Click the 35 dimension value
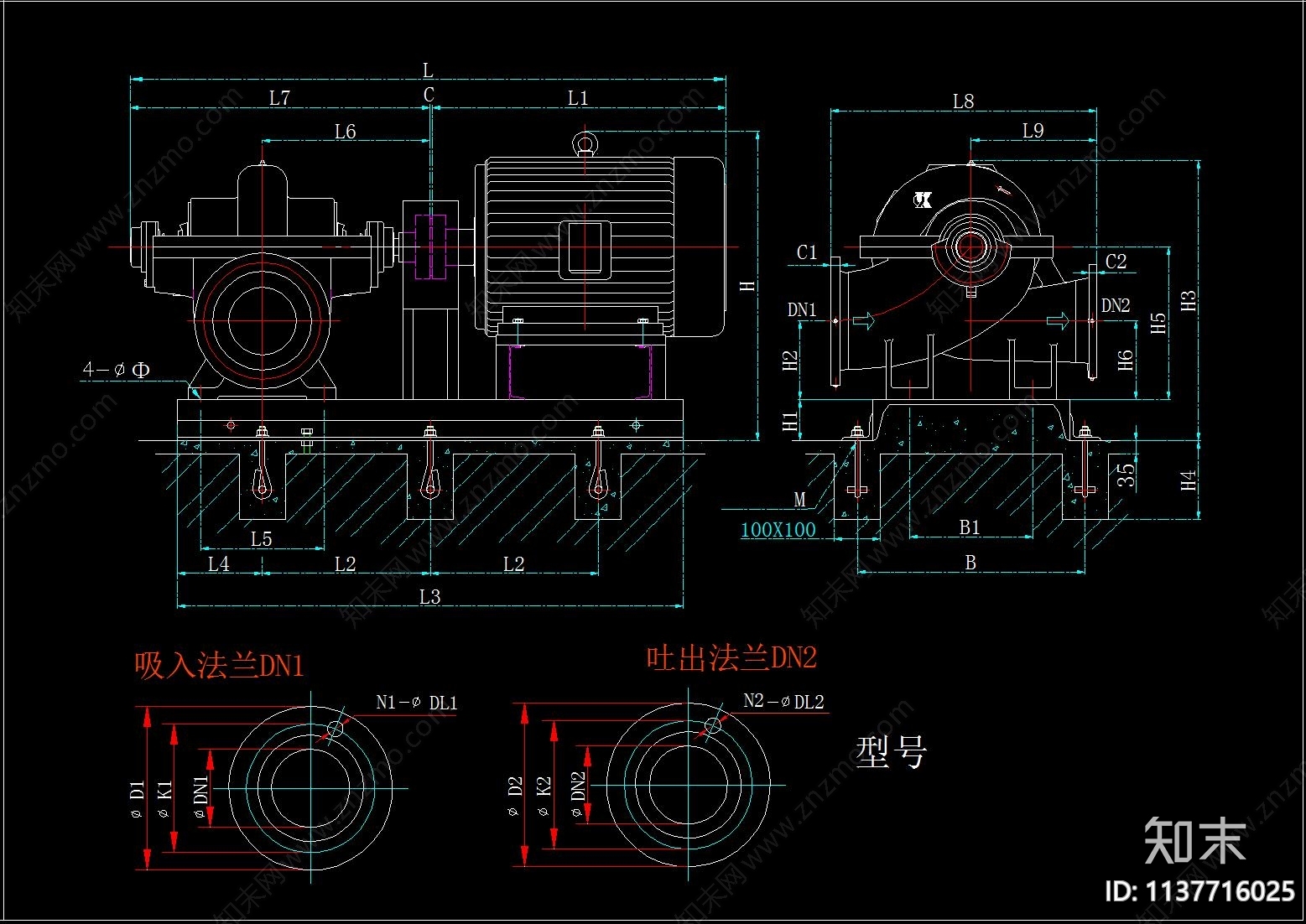 1126,475
